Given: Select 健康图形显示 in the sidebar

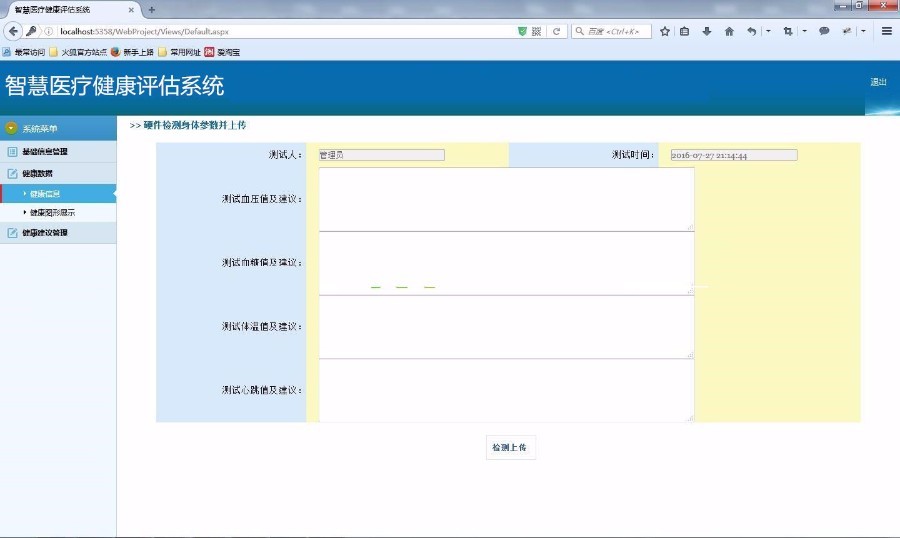Looking at the screenshot, I should point(52,213).
